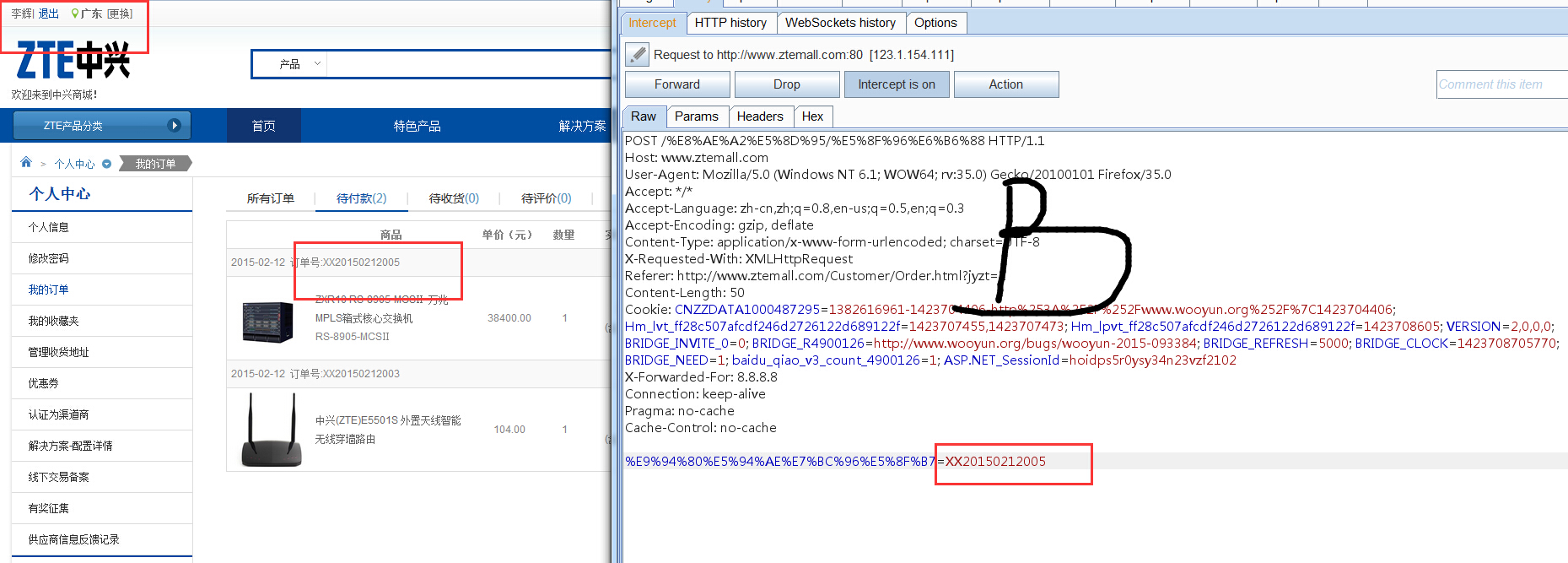The width and height of the screenshot is (1568, 563).
Task: Open the WebSockets history tab
Action: click(840, 23)
